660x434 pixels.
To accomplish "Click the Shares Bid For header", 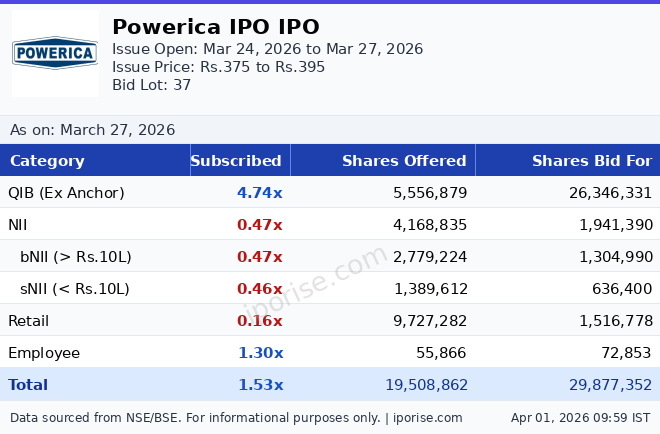I will [591, 161].
